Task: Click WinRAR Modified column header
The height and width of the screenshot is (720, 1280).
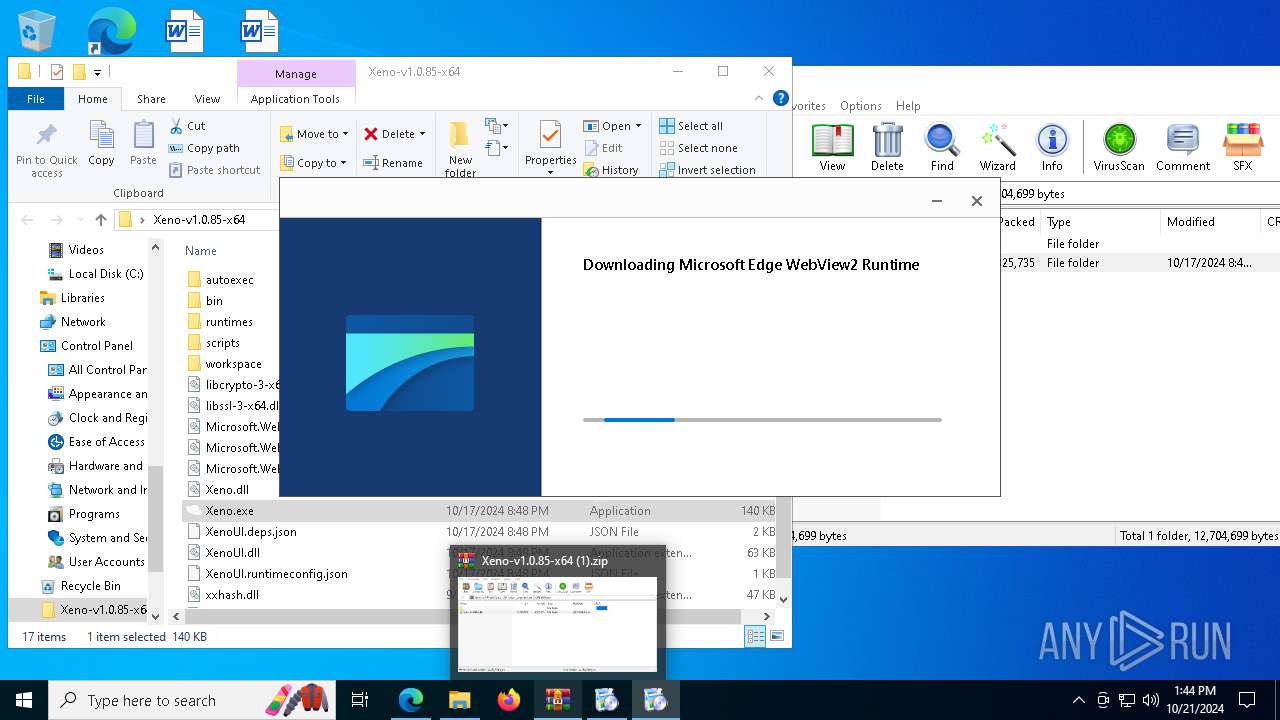Action: tap(1191, 222)
